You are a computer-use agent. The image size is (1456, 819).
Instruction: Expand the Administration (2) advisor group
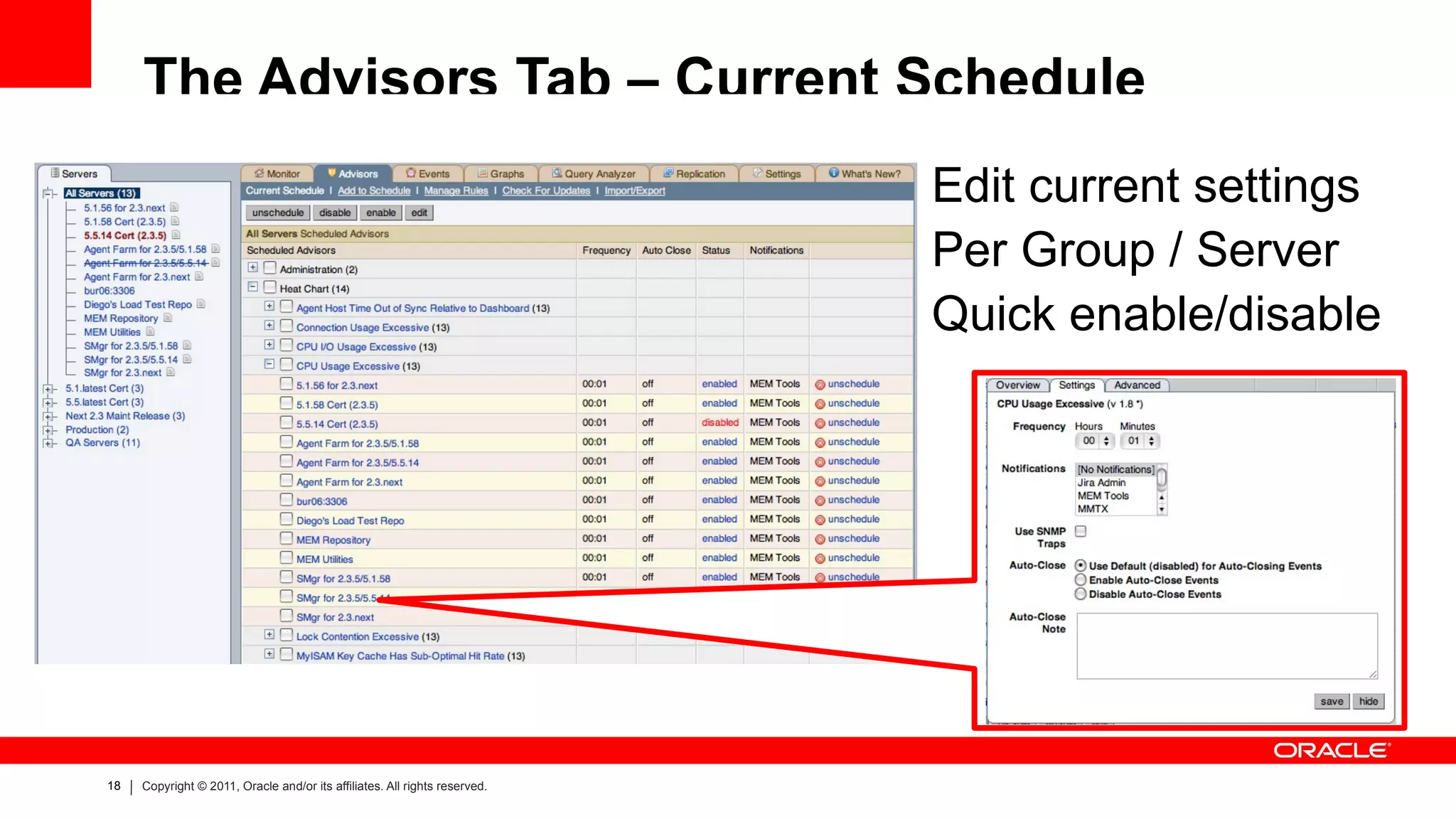(252, 268)
